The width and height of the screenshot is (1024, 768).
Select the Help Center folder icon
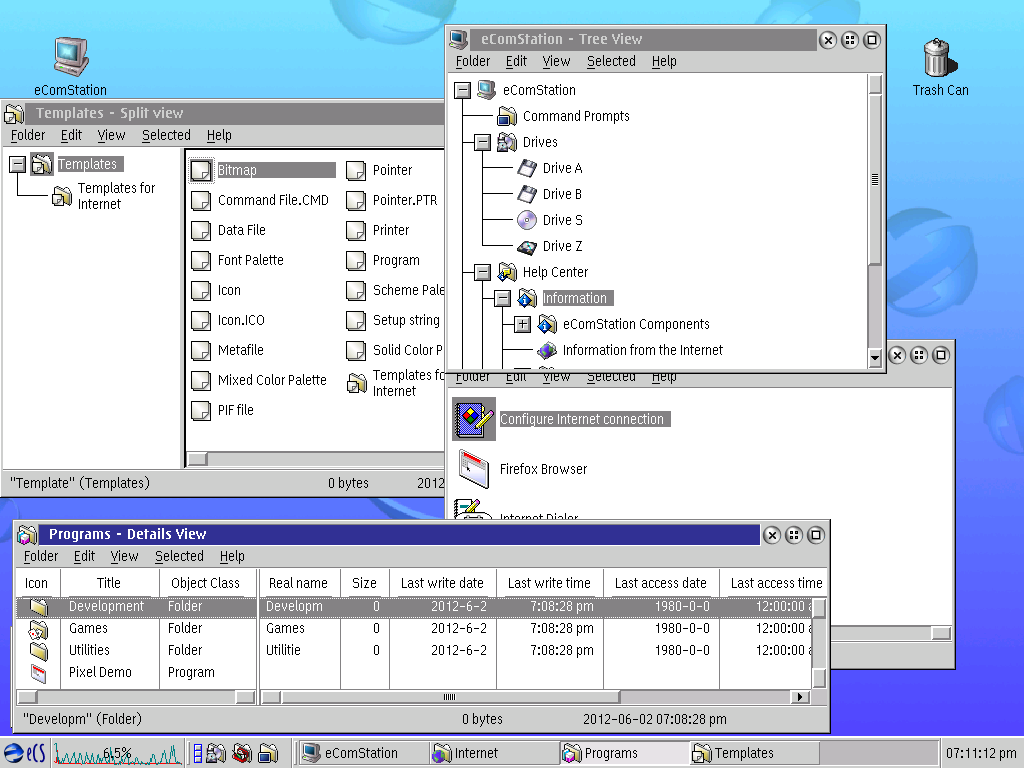click(x=507, y=272)
